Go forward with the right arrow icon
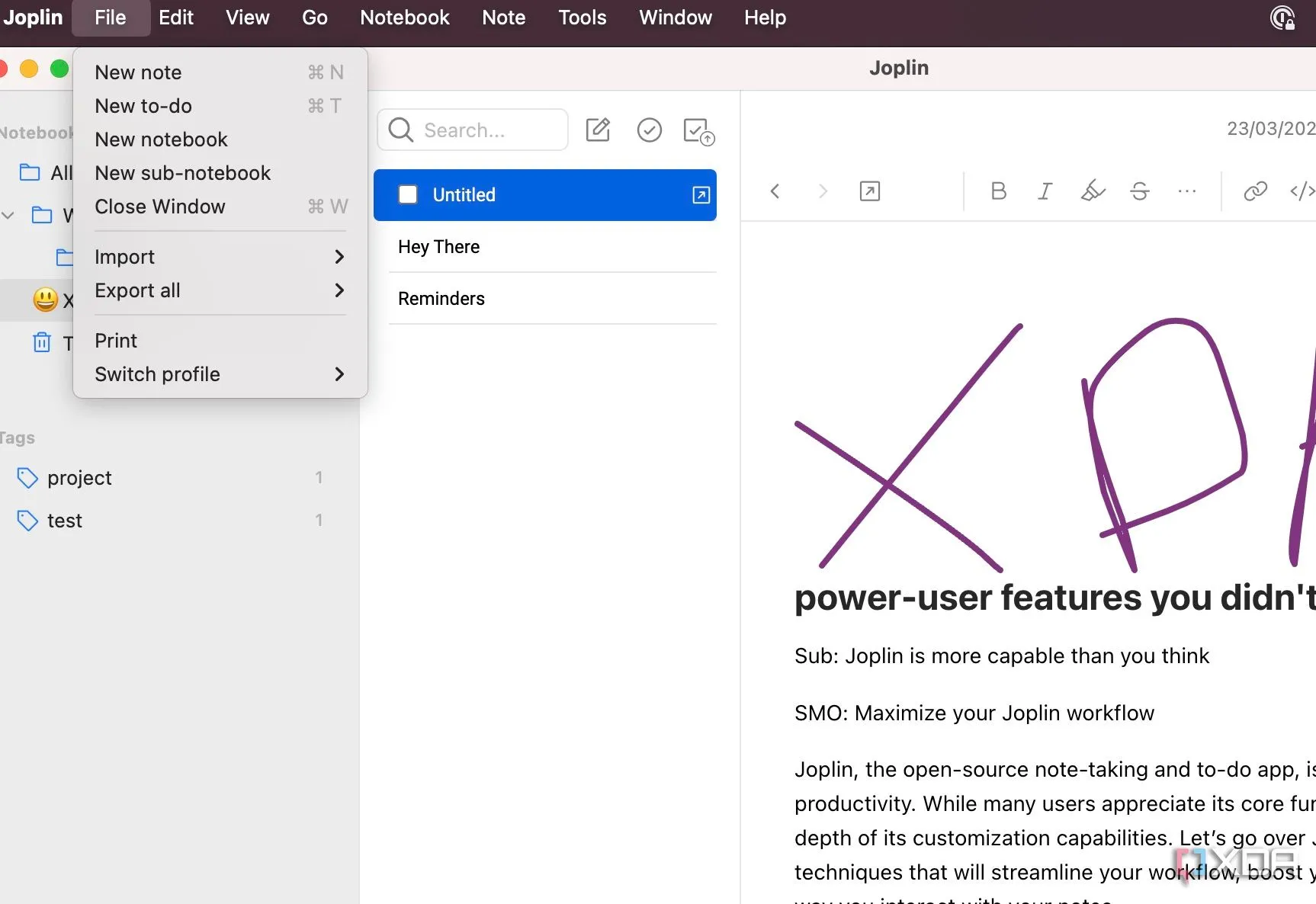This screenshot has width=1316, height=904. [x=822, y=191]
